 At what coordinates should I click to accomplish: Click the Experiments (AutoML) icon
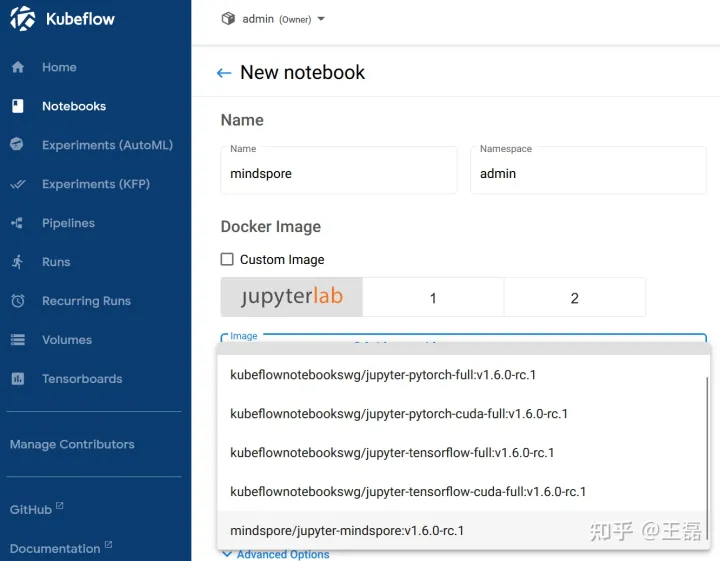click(x=17, y=145)
